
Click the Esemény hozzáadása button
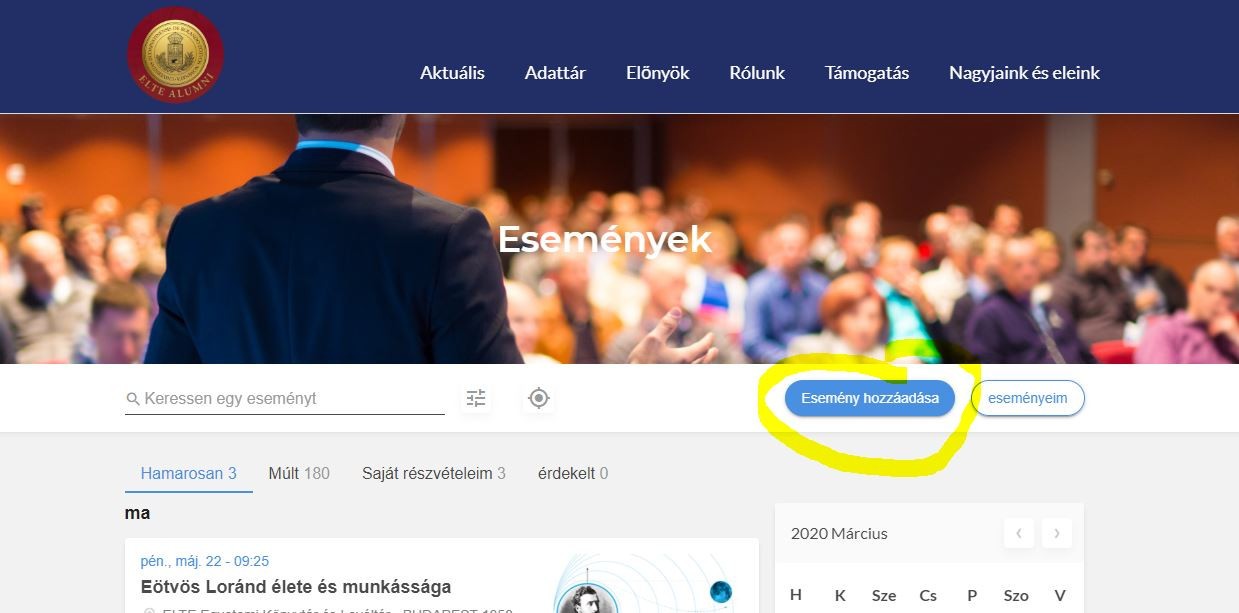[870, 398]
